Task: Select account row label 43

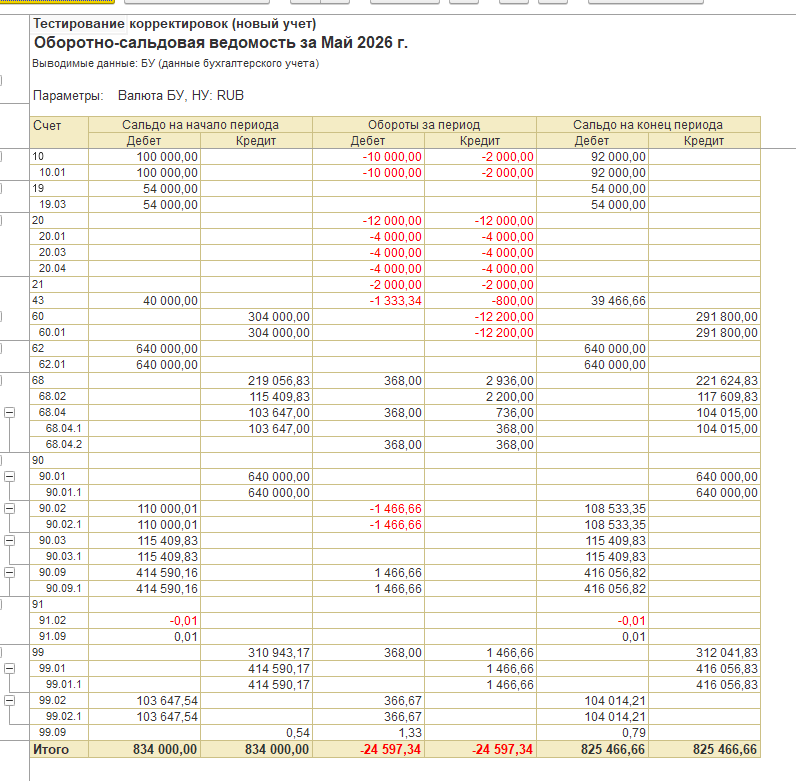Action: tap(38, 300)
